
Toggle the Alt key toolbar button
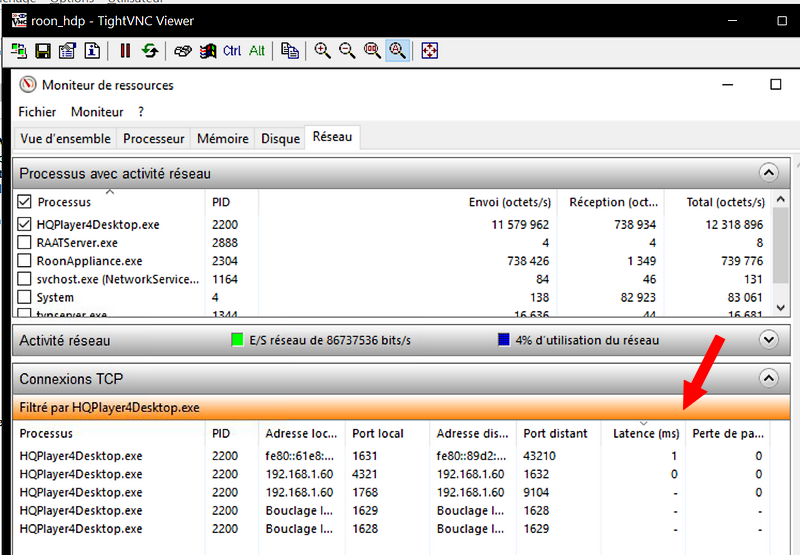click(x=257, y=51)
